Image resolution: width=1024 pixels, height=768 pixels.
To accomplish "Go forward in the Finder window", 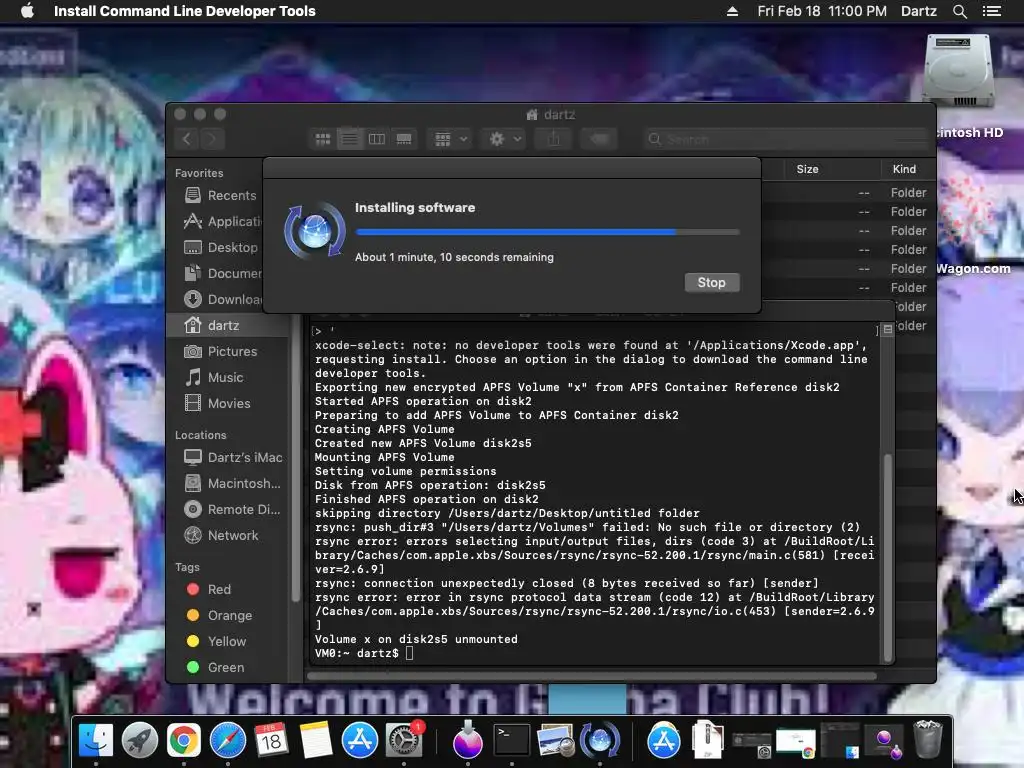I will [212, 138].
